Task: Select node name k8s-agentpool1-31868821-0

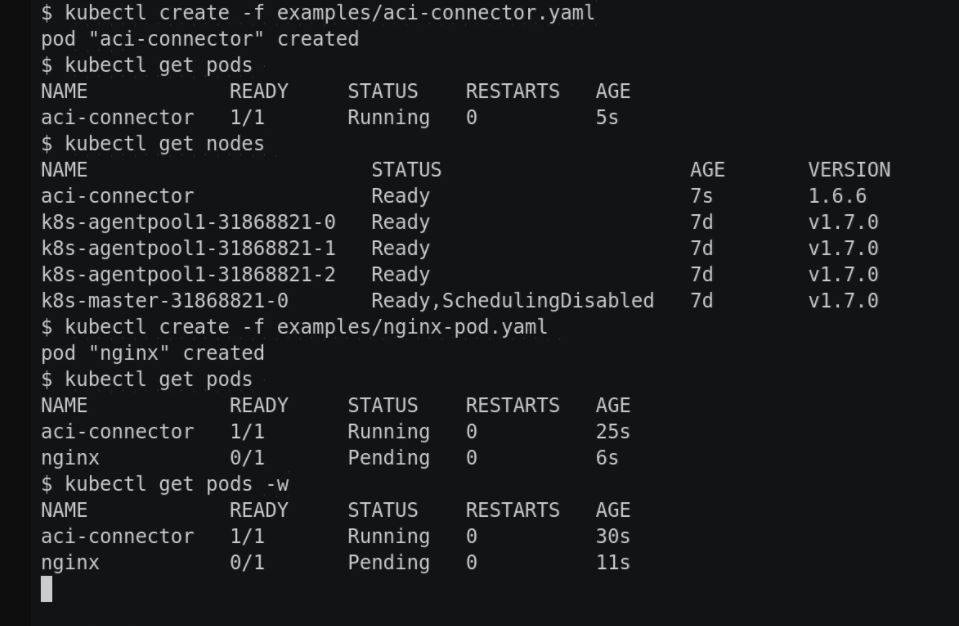Action: coord(188,222)
